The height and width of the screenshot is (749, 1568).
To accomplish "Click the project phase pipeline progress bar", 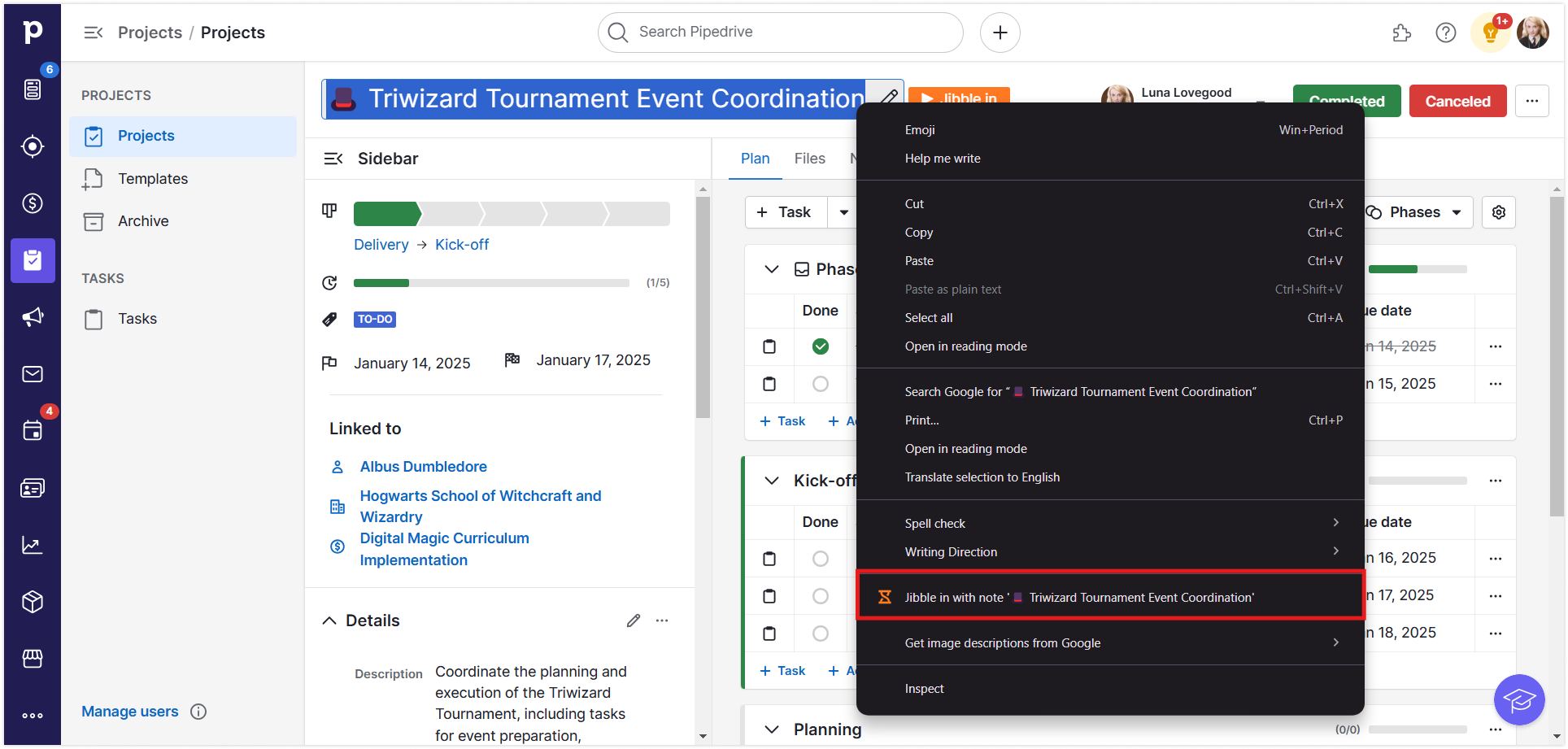I will [x=512, y=214].
